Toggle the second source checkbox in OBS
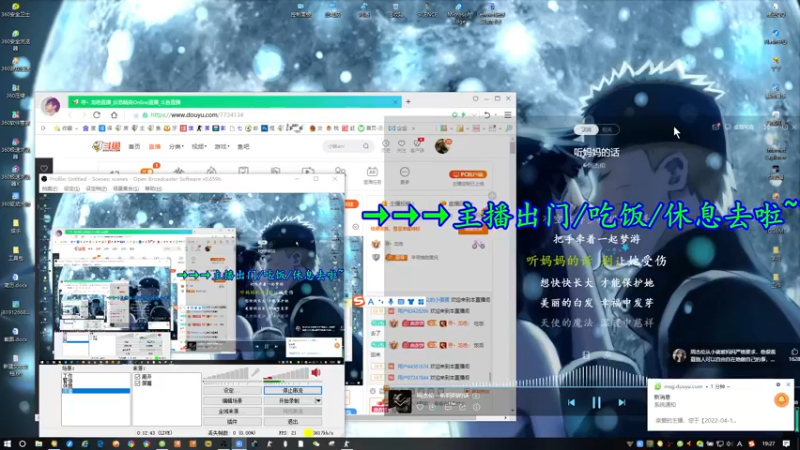Viewport: 800px width, 450px height. 137,383
